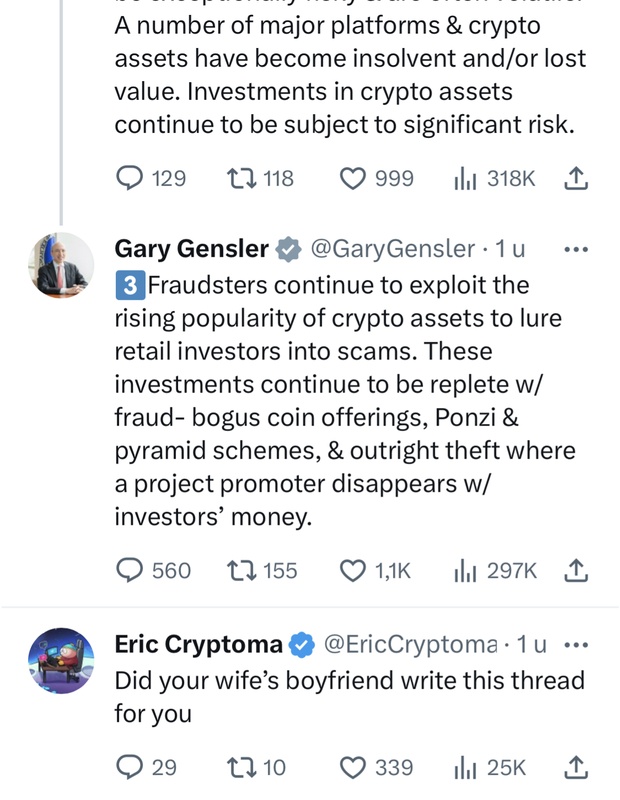620x800 pixels.
Task: Open Eric Cryptoma's avatar
Action: [x=60, y=661]
